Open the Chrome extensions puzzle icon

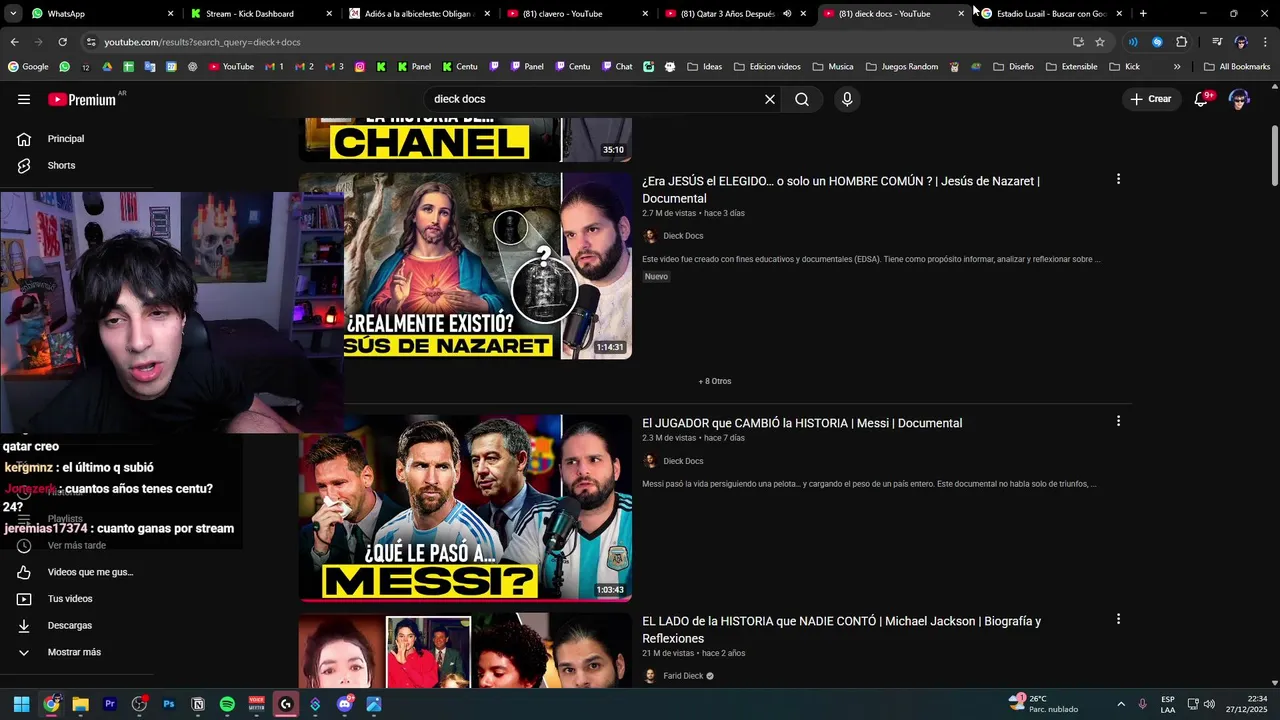pyautogui.click(x=1182, y=42)
